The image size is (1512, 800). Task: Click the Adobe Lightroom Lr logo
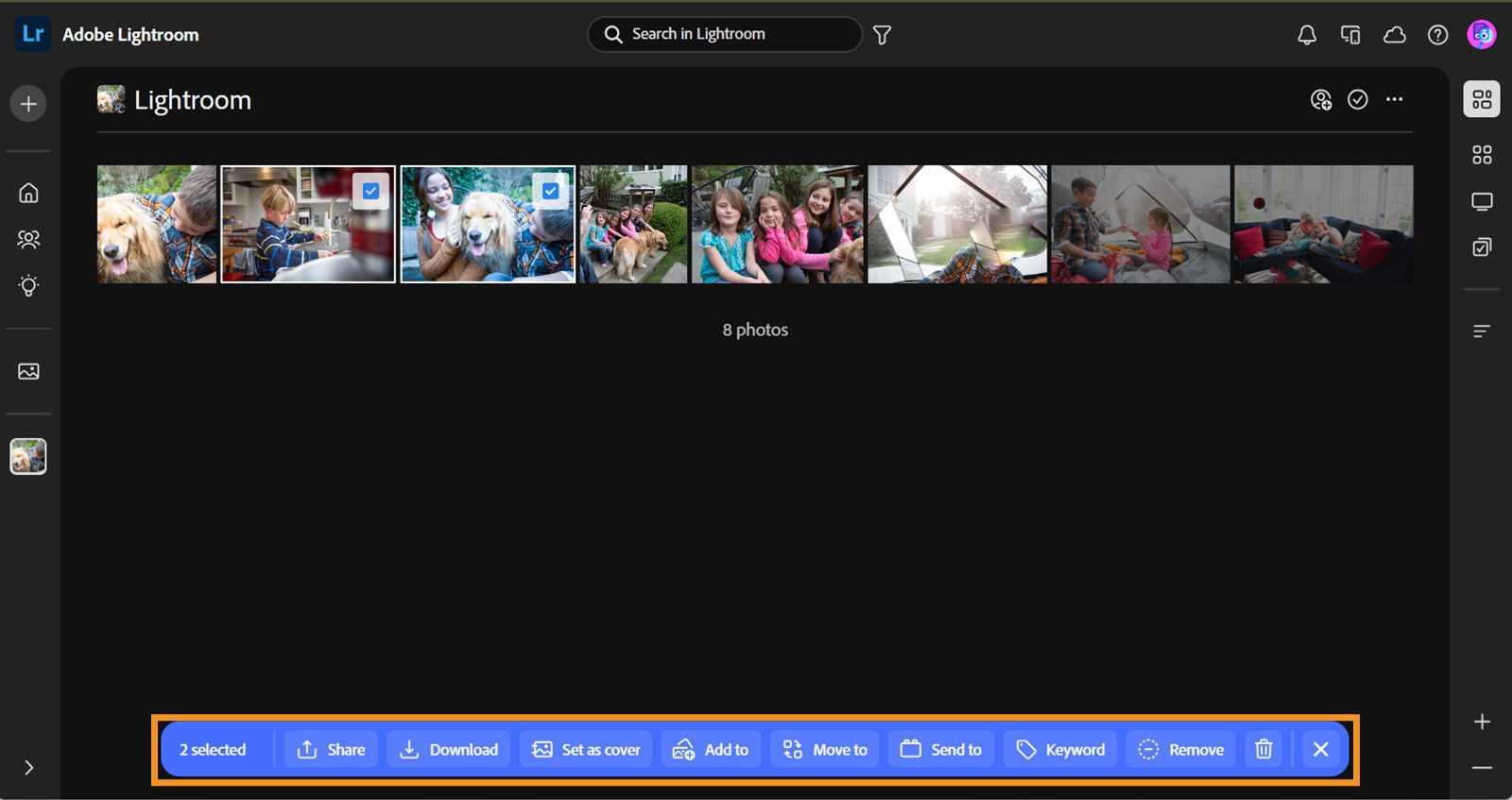[32, 34]
